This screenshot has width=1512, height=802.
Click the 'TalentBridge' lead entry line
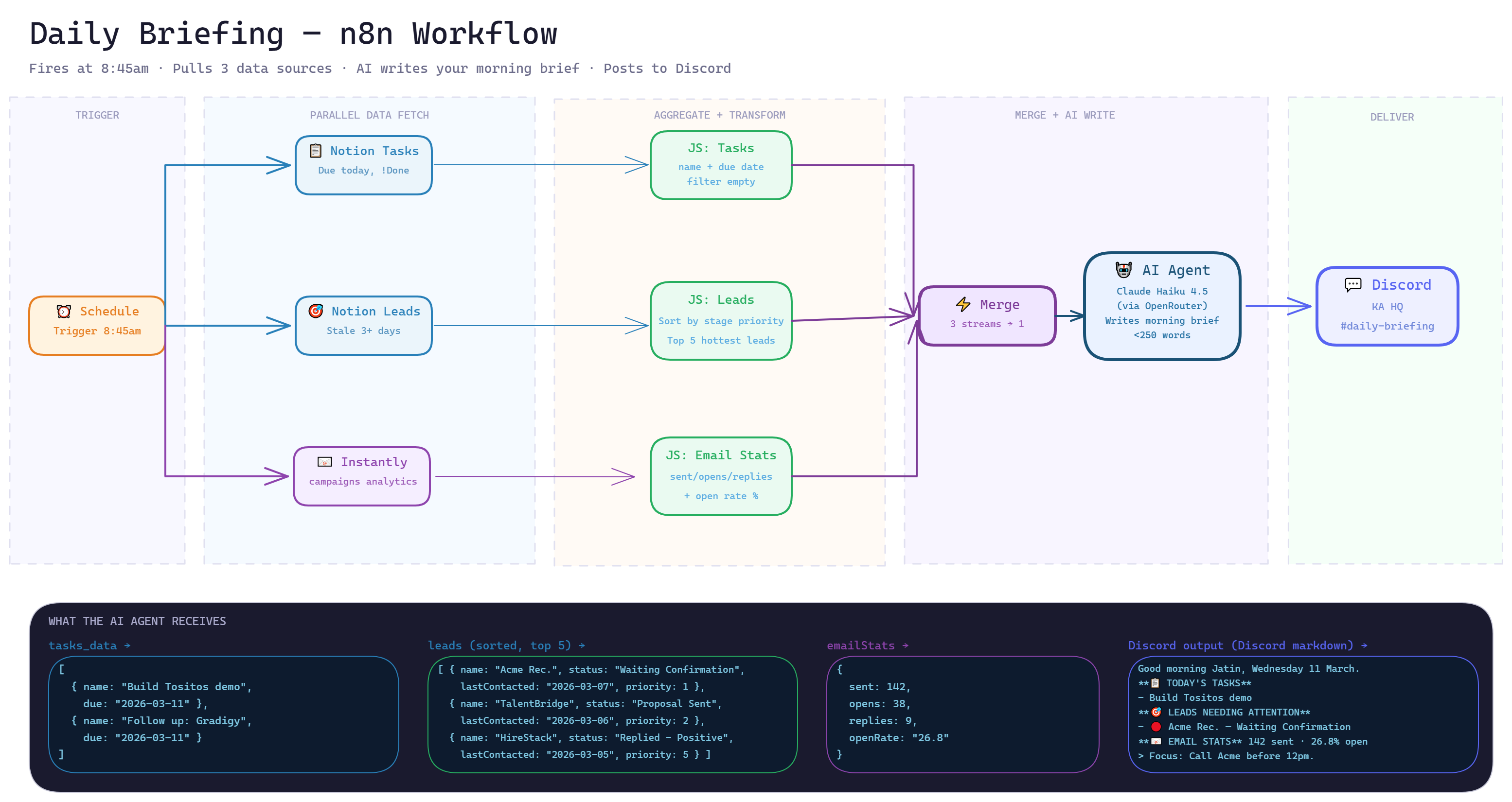coord(585,703)
